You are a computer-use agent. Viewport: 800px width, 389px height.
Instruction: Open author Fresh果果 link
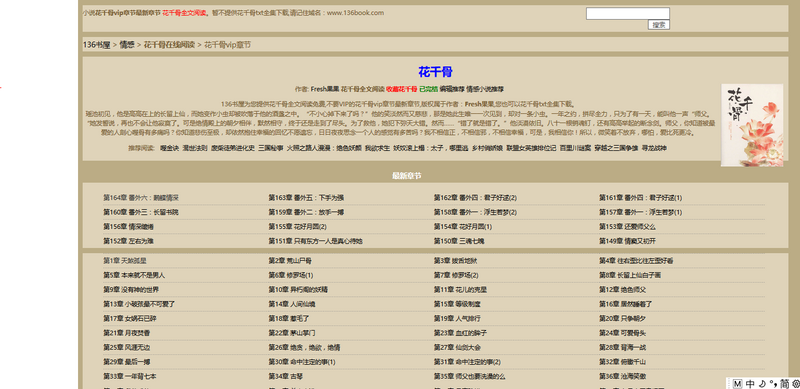point(324,89)
